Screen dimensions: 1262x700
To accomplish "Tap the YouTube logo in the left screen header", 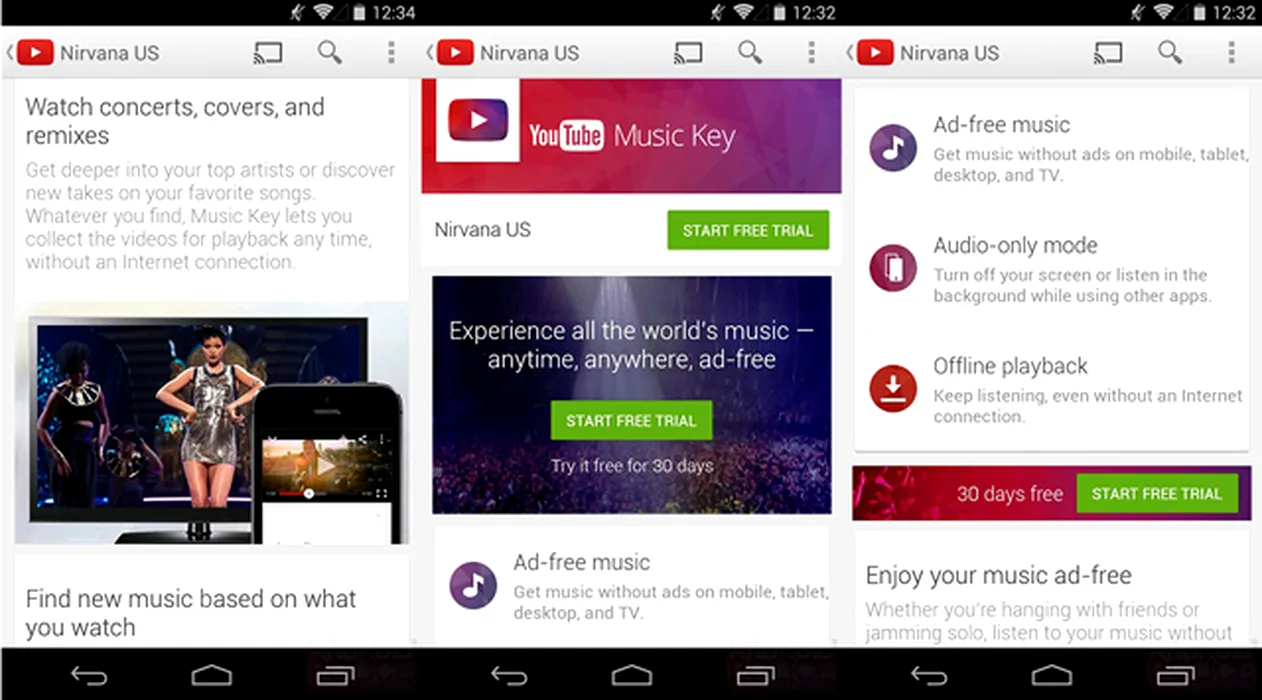I will 35,53.
